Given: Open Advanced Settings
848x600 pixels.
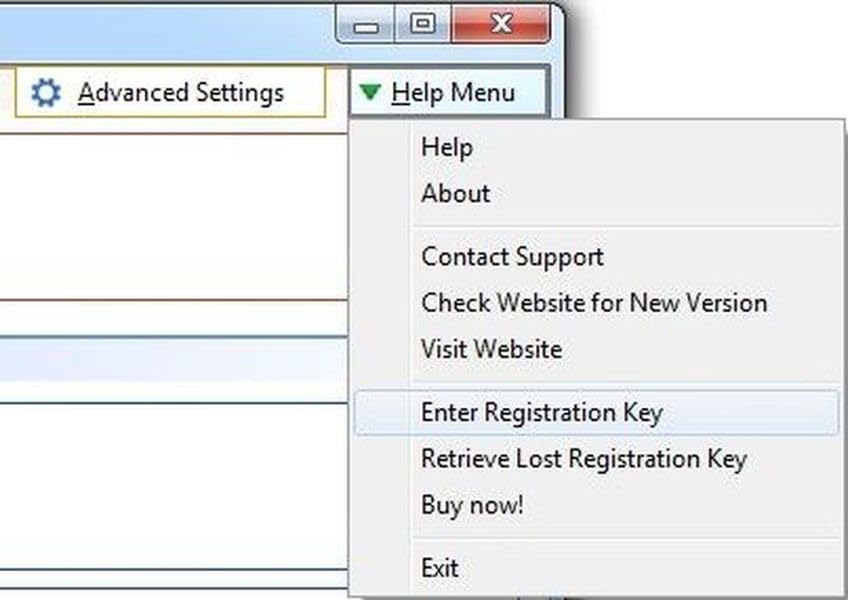Looking at the screenshot, I should coord(180,93).
